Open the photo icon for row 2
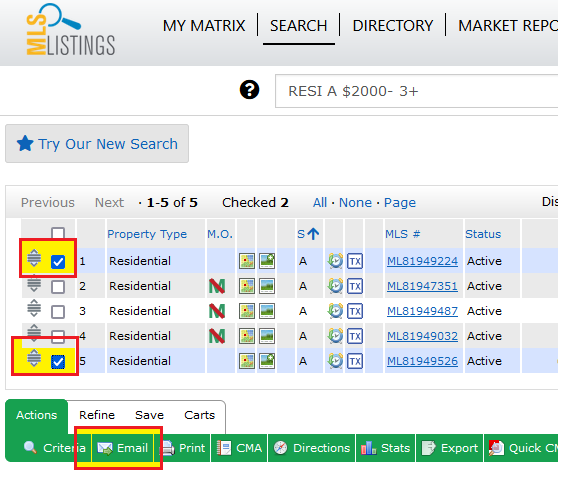Viewport: 562px width, 478px height. 267,286
